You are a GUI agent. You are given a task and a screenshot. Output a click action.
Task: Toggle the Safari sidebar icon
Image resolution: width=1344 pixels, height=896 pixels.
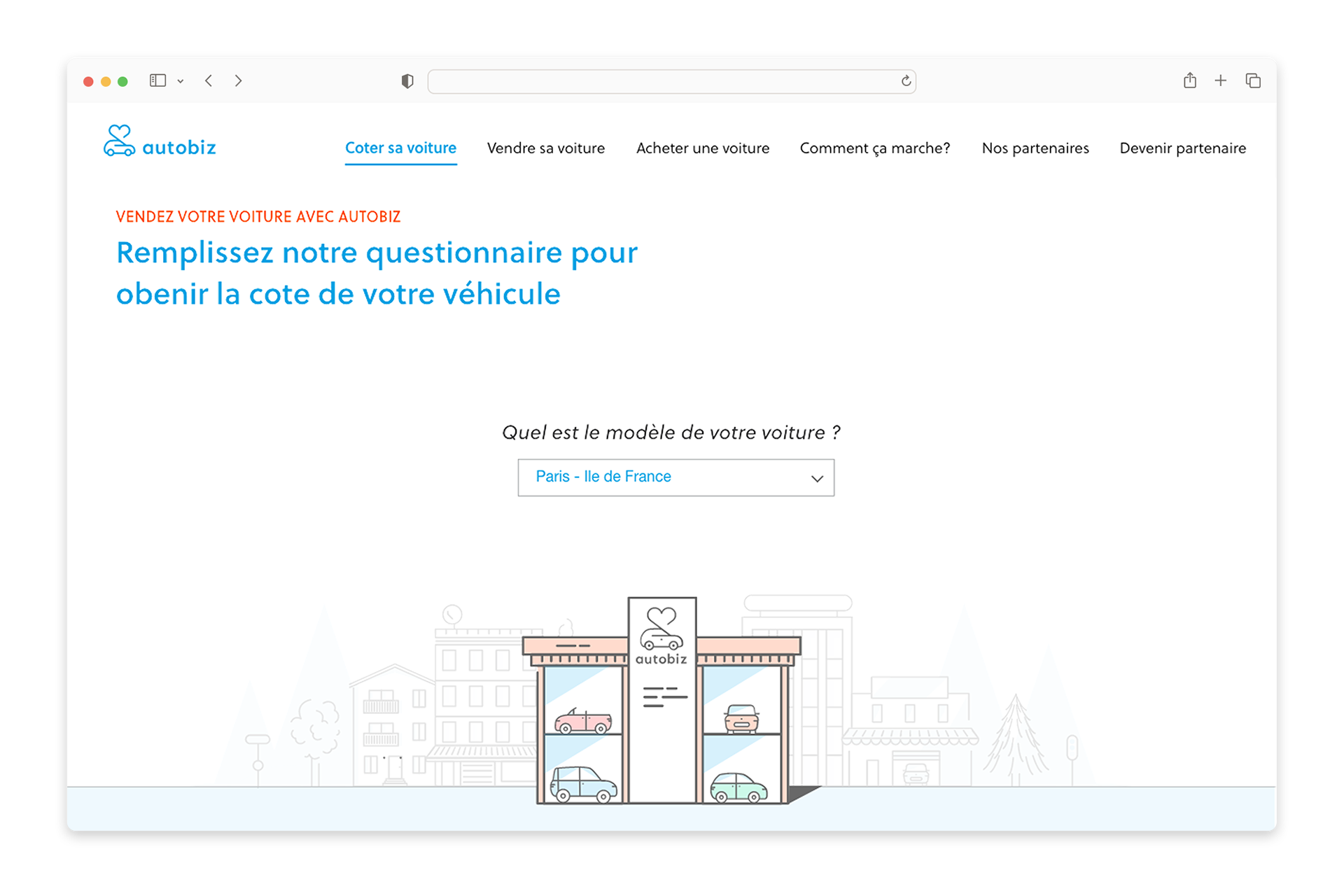[x=157, y=81]
